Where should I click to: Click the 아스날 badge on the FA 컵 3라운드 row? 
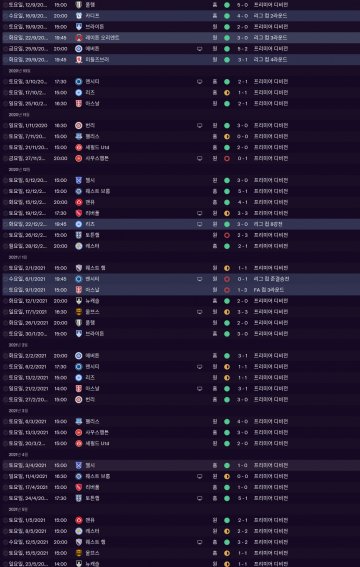click(x=79, y=290)
